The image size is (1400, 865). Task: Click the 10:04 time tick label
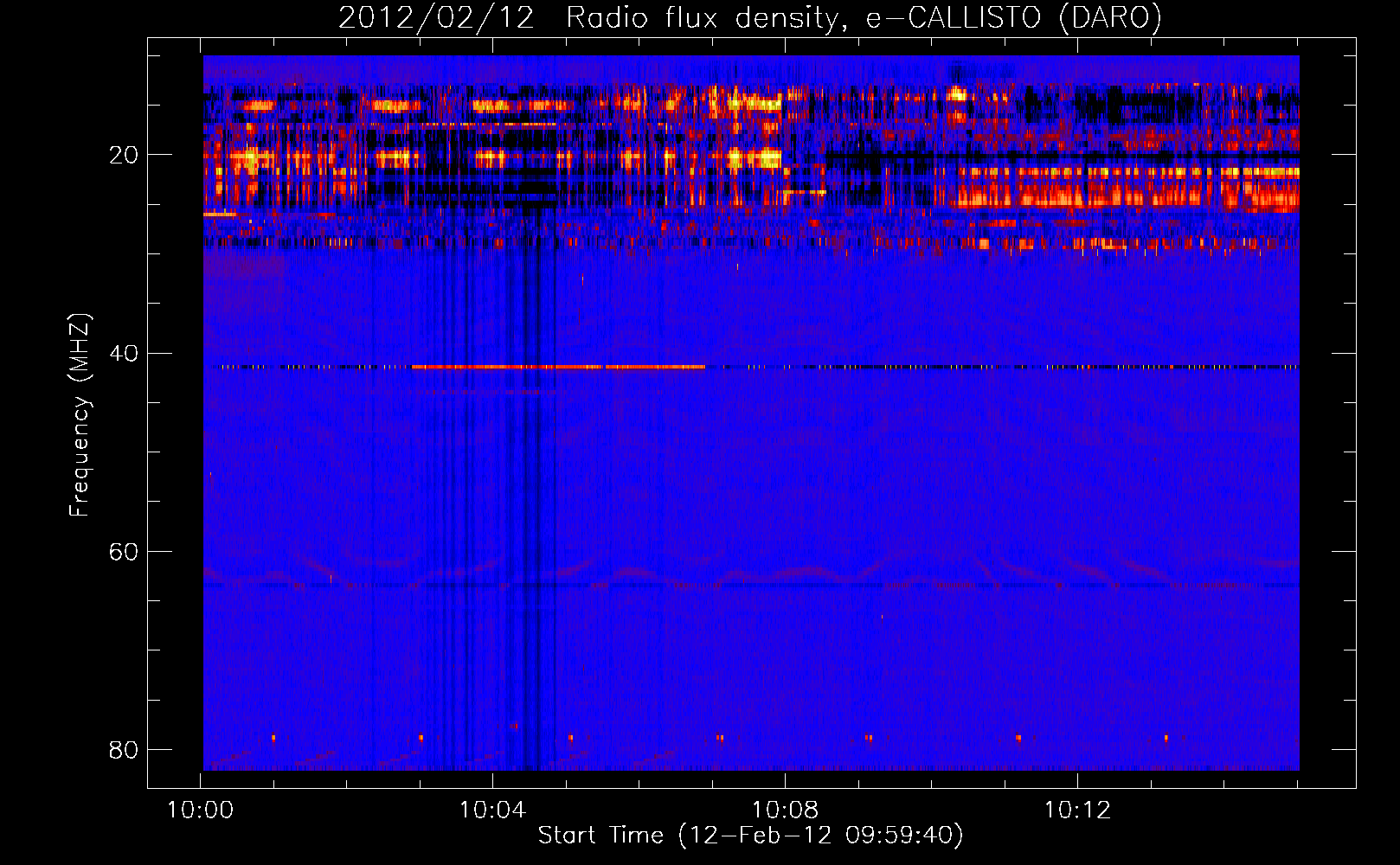pos(492,811)
